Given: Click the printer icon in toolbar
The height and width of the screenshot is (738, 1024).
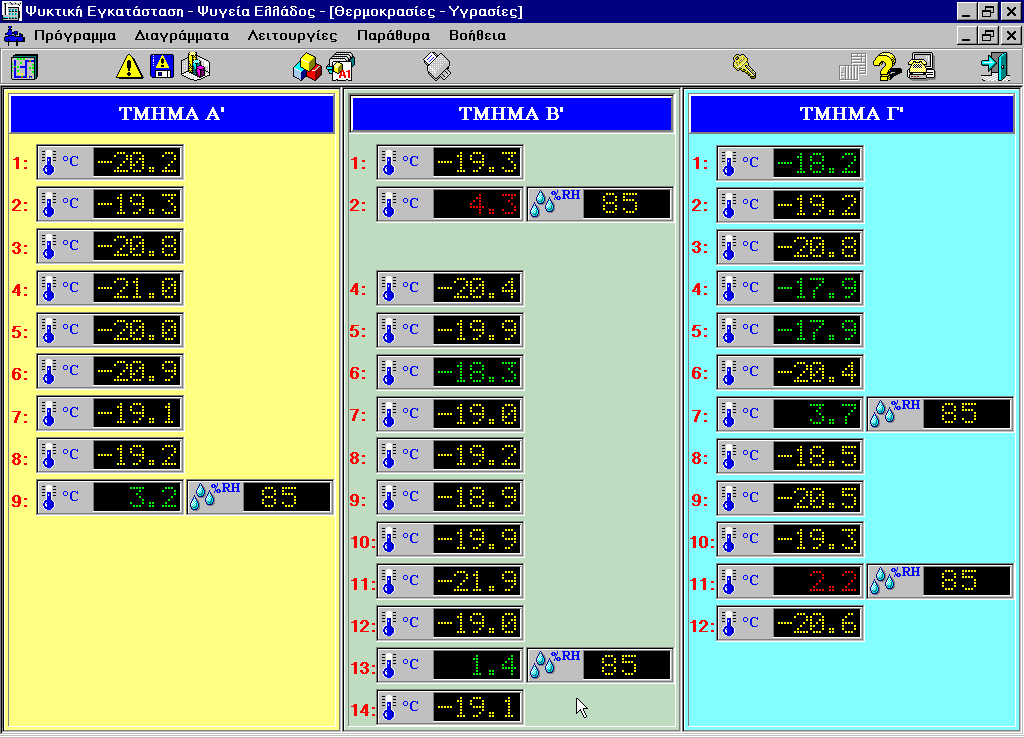Looking at the screenshot, I should (x=439, y=67).
